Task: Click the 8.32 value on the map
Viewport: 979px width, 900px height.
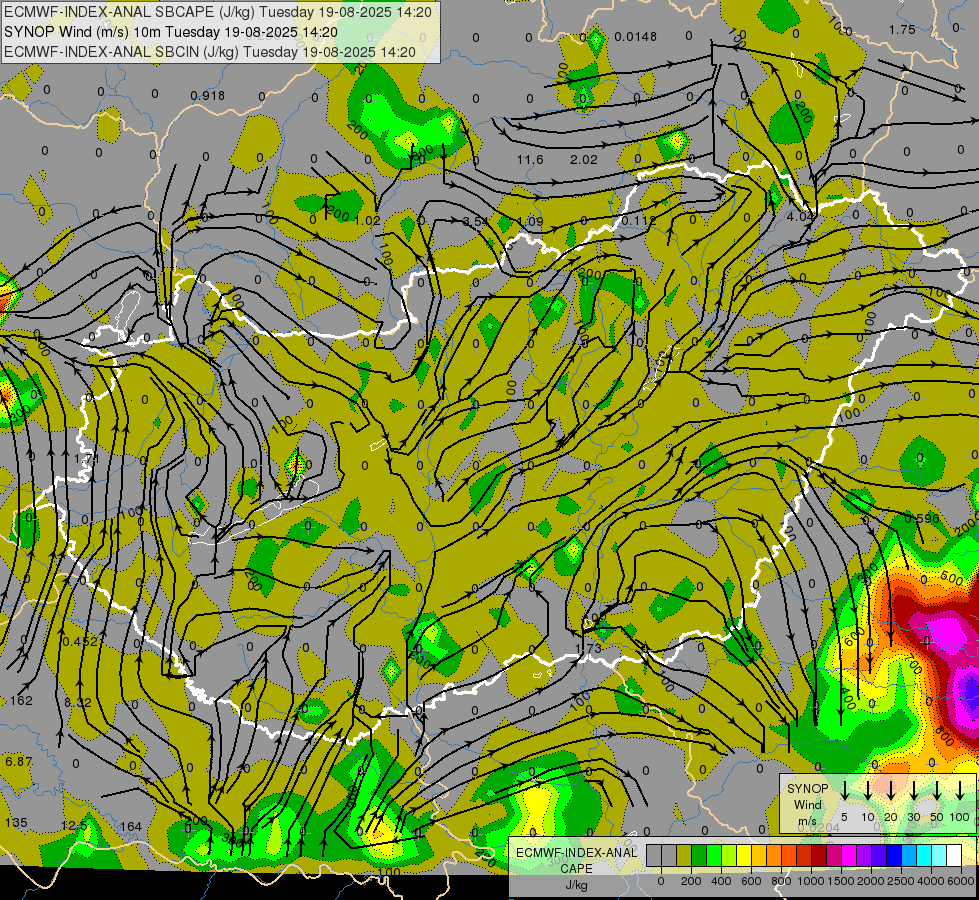Action: tap(77, 703)
